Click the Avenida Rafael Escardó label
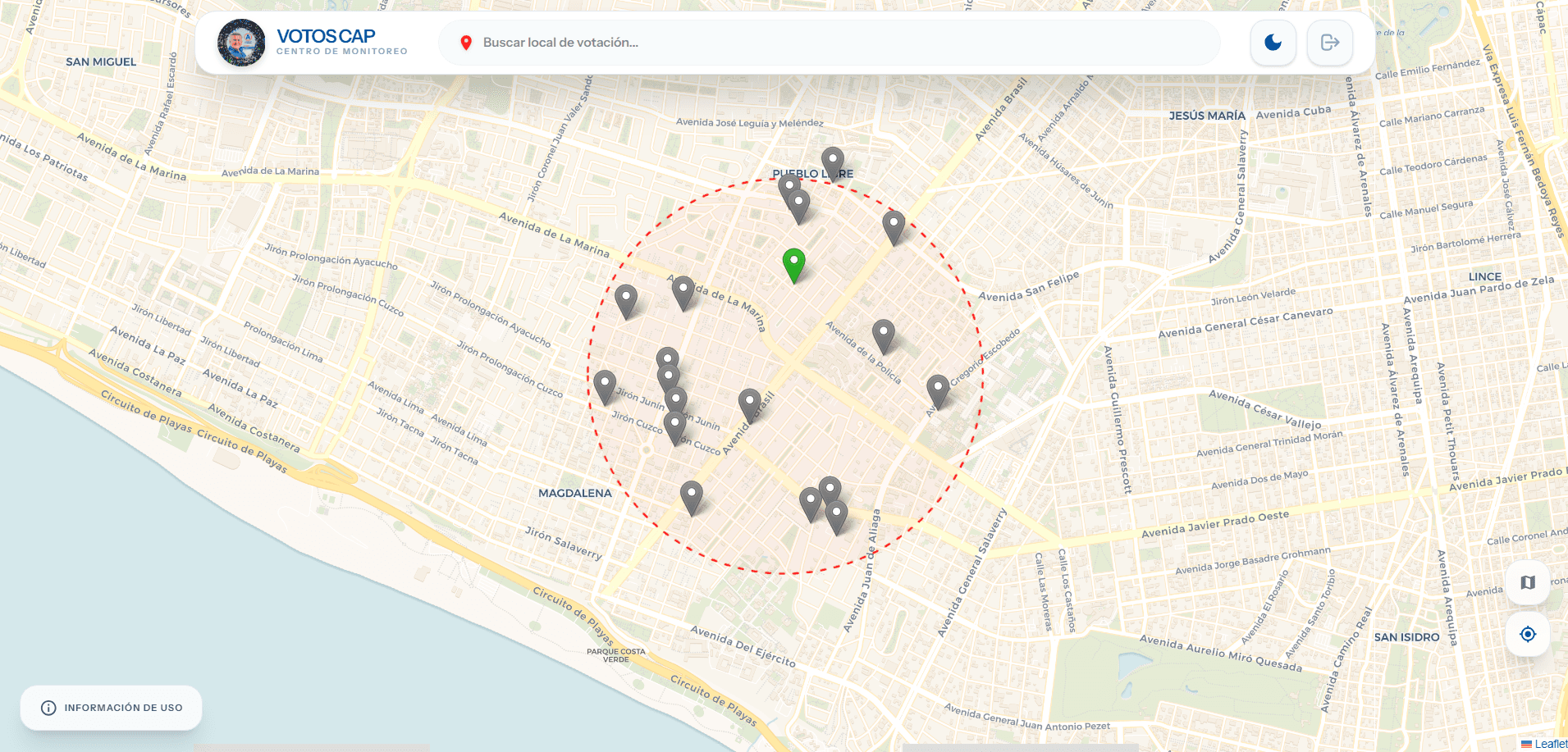1568x752 pixels. [160, 104]
